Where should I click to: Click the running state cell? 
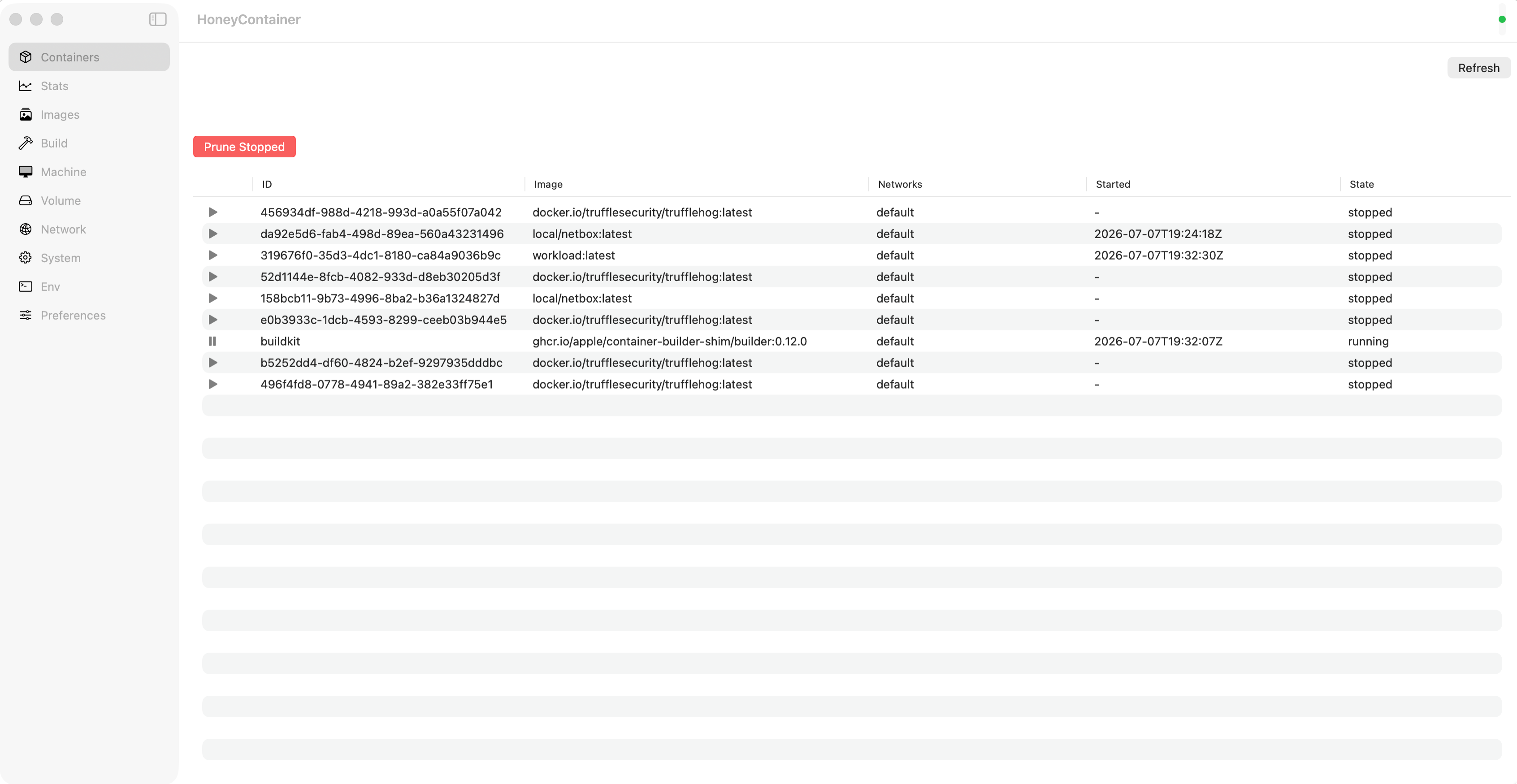point(1368,341)
